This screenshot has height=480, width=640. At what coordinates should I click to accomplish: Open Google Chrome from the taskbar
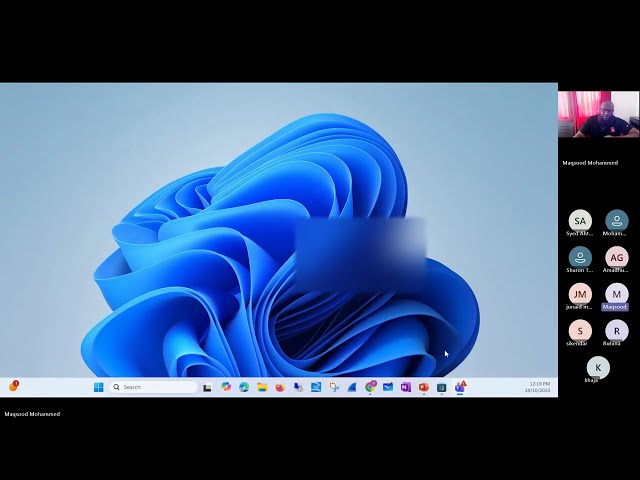coord(370,387)
